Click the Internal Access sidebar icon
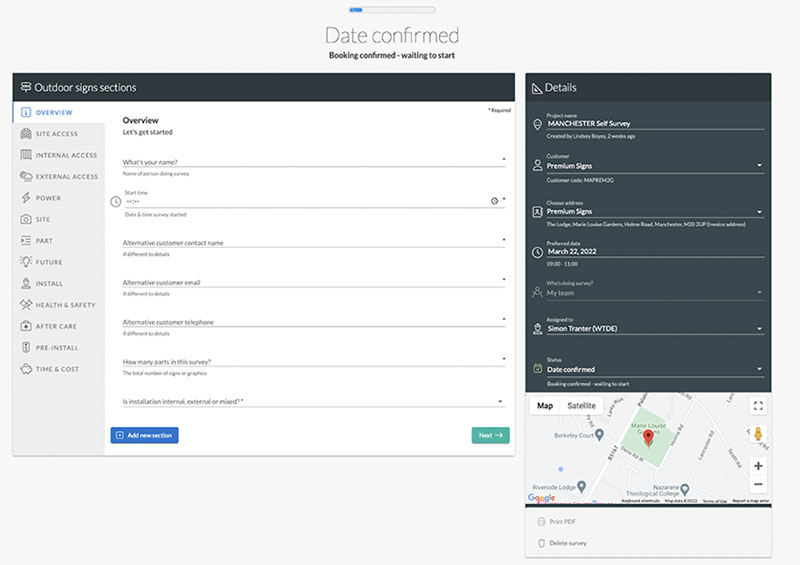 coord(26,155)
